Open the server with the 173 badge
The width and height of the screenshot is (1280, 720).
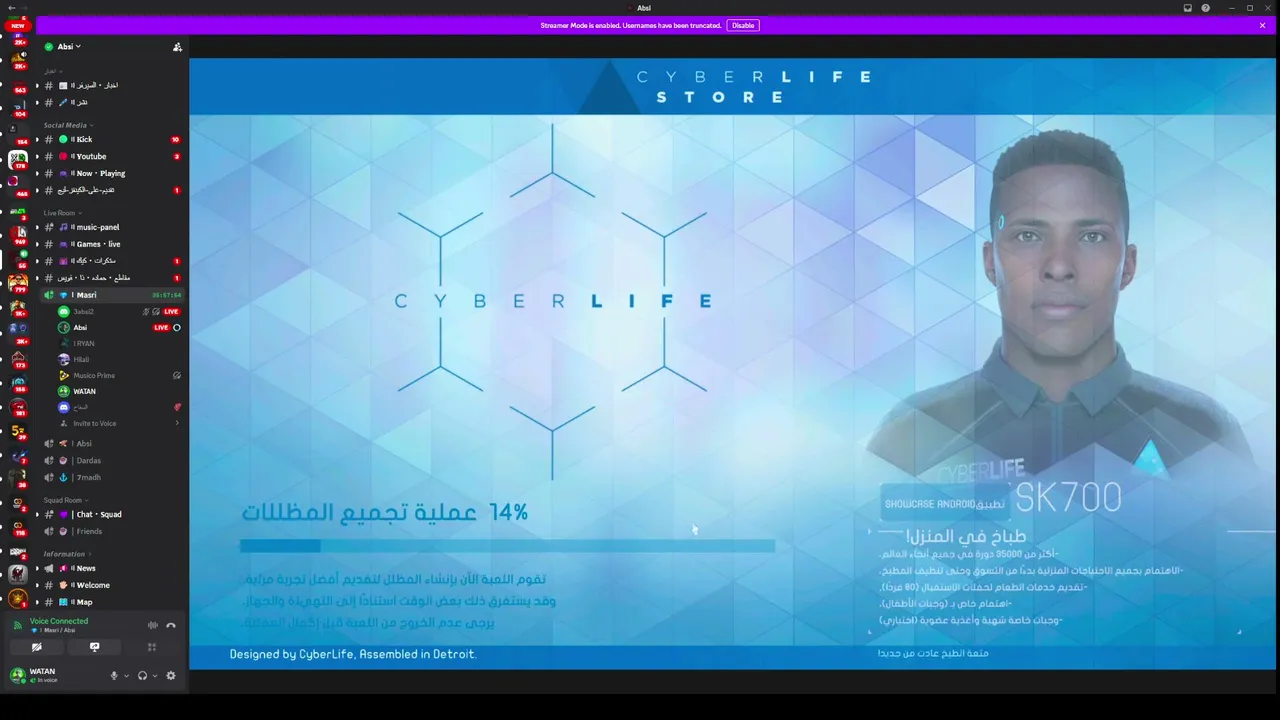click(17, 358)
